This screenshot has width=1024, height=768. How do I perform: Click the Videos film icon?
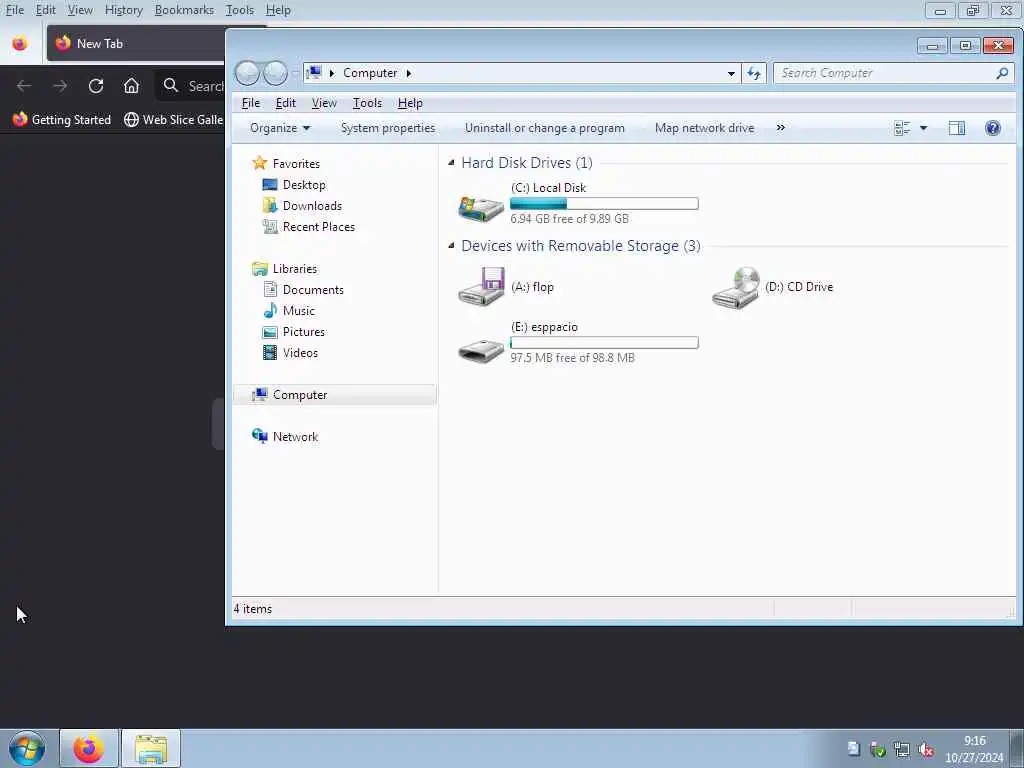tap(270, 353)
